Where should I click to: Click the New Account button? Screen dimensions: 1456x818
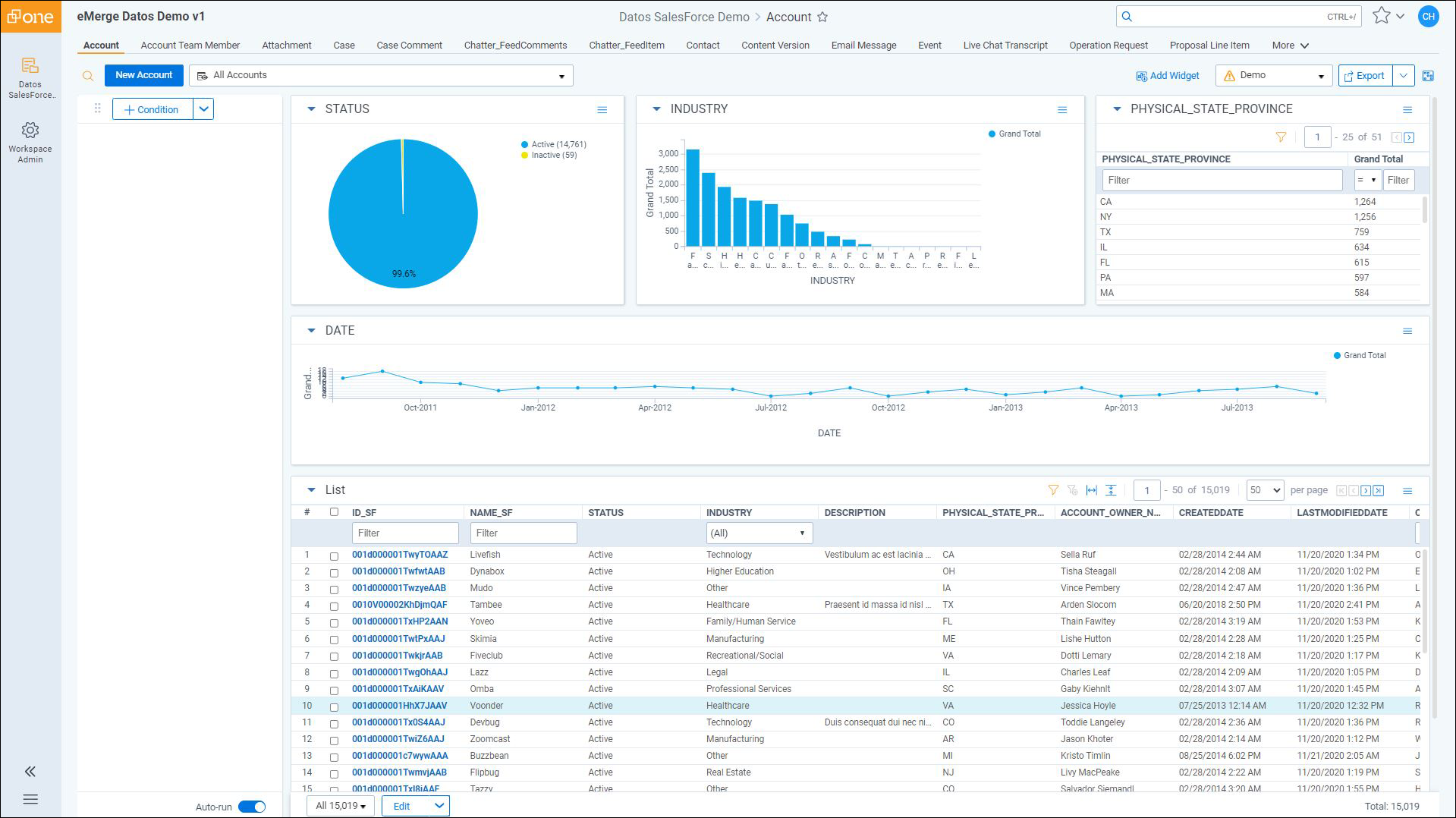144,75
